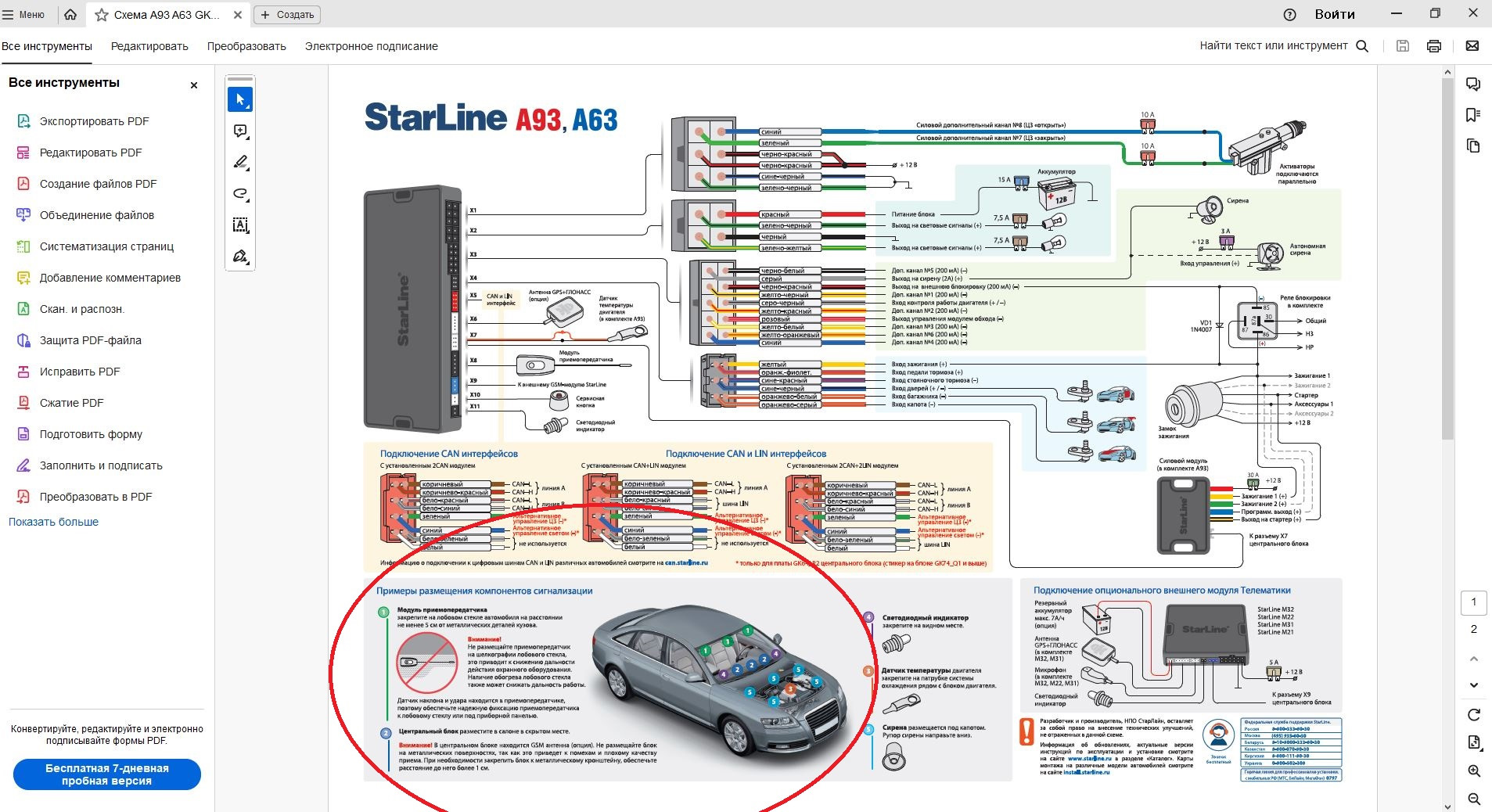
Task: Switch to the Схема A93 A63 tab
Action: (166, 15)
